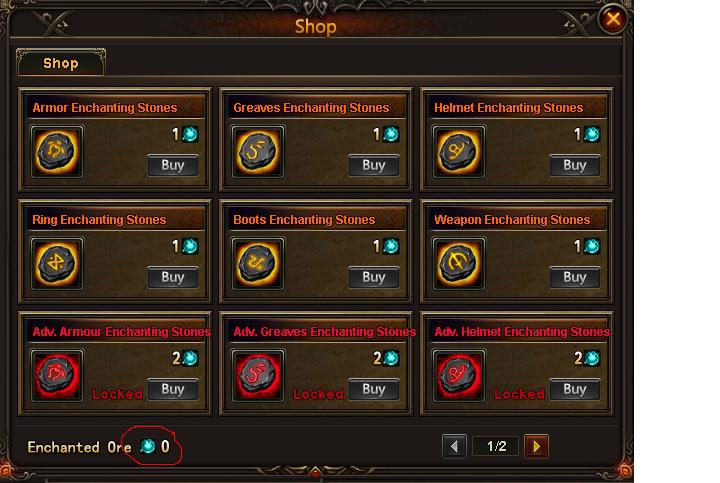Click the red Adv. Armour Enchanting Stones icon
Image resolution: width=720 pixels, height=483 pixels.
coord(57,376)
